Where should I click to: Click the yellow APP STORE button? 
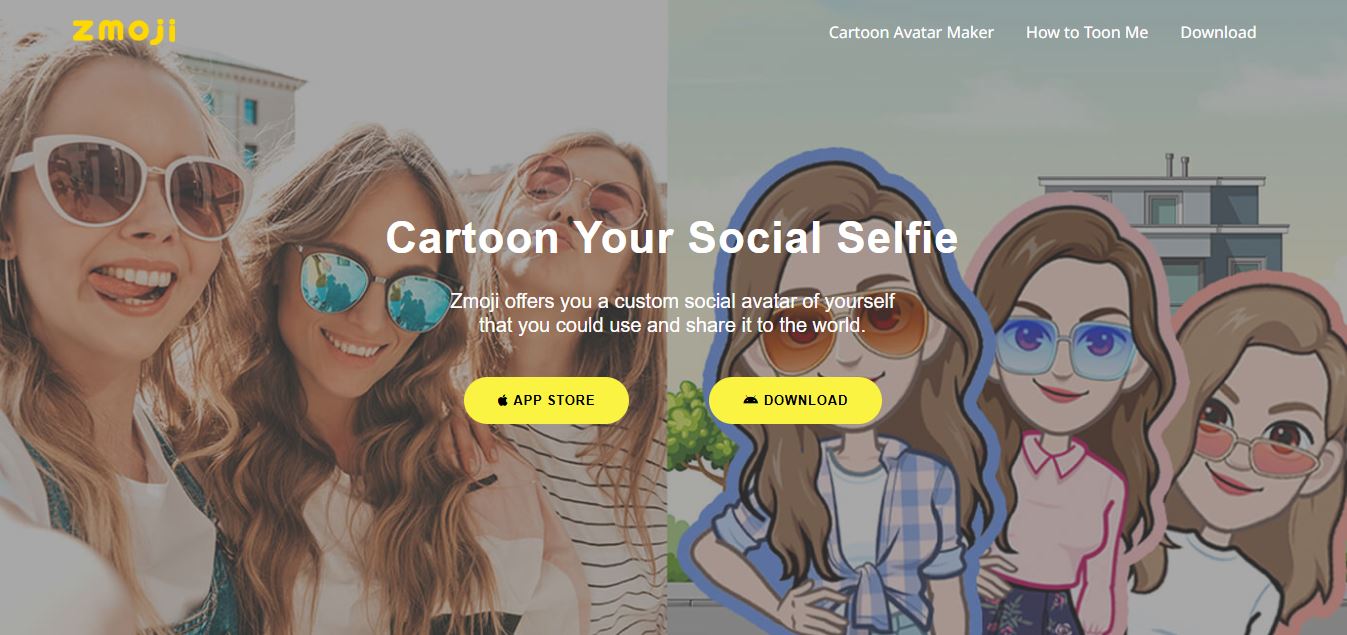[546, 400]
